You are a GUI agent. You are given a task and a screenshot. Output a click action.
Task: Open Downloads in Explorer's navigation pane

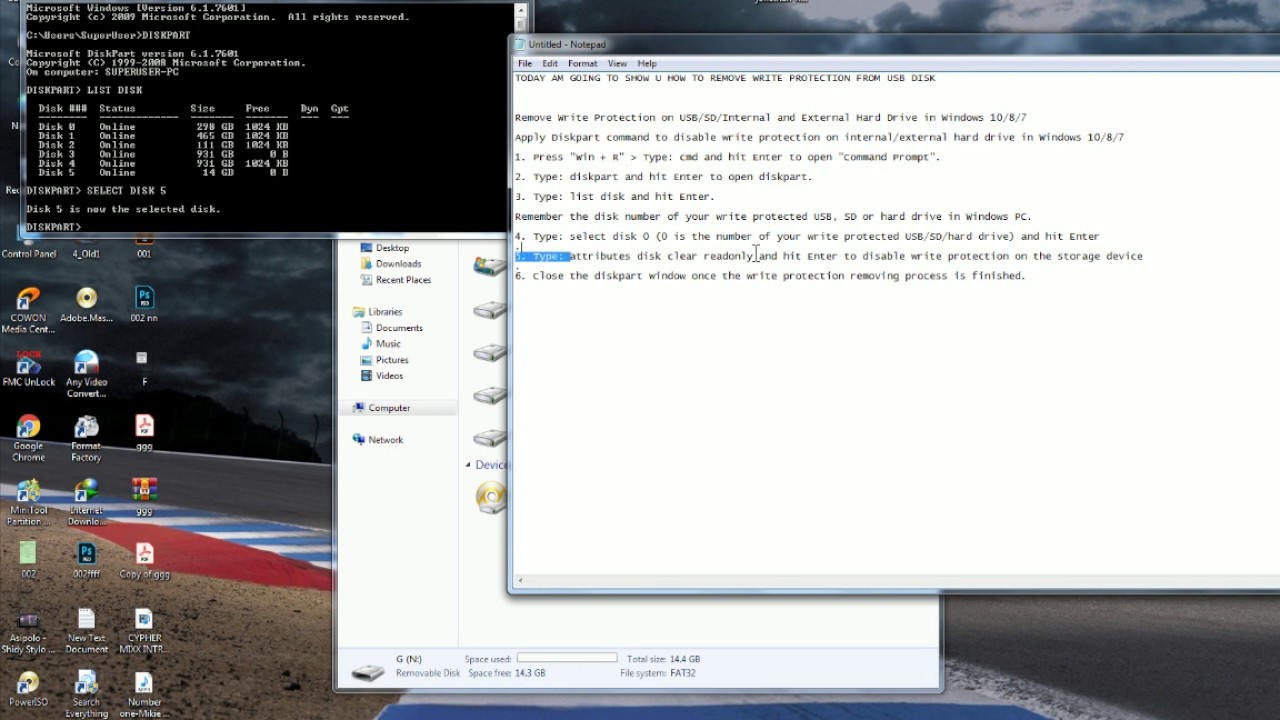point(398,264)
